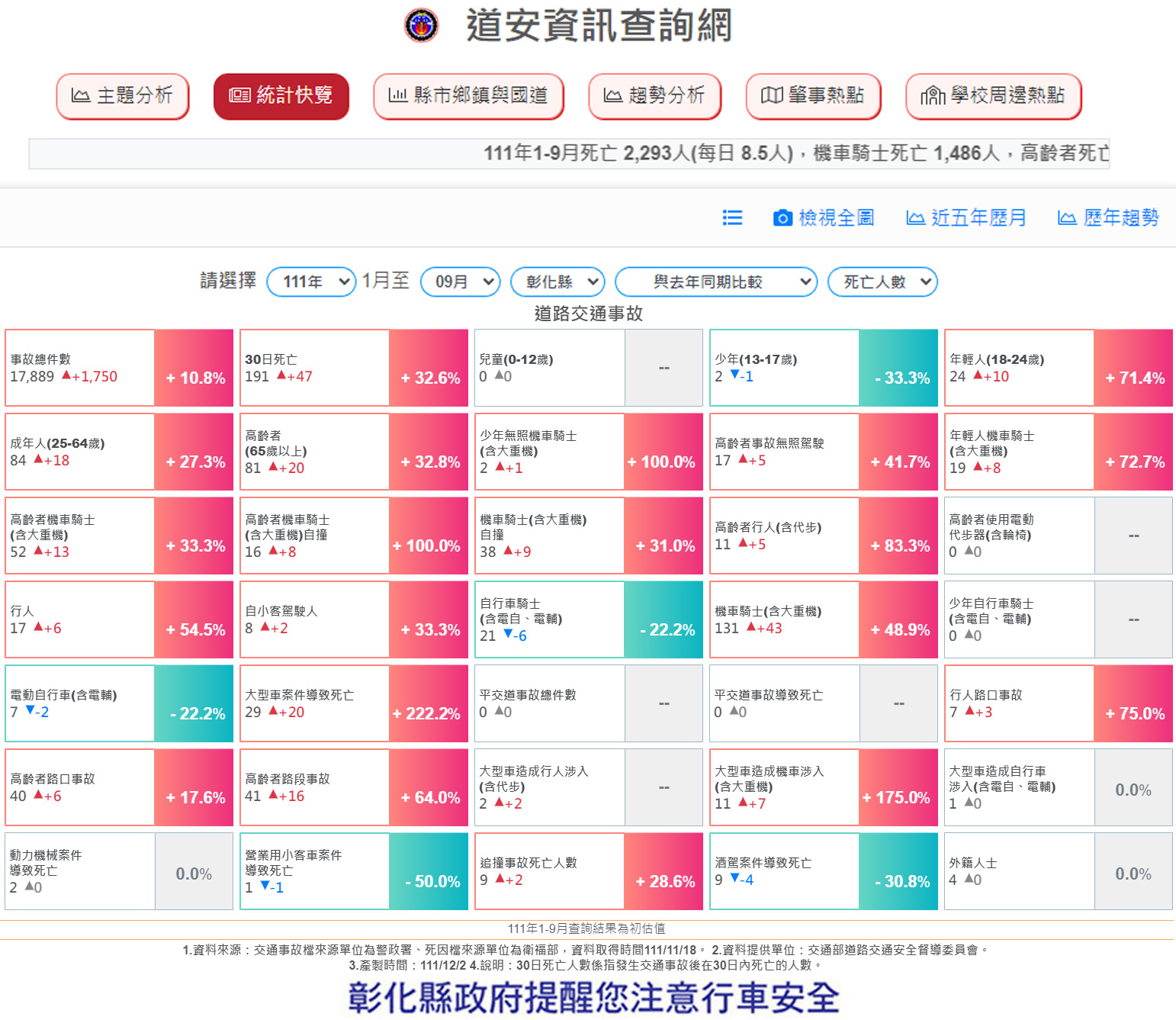Click the map icon on 肇事熱點 tab
1176x1020 pixels.
tap(772, 95)
